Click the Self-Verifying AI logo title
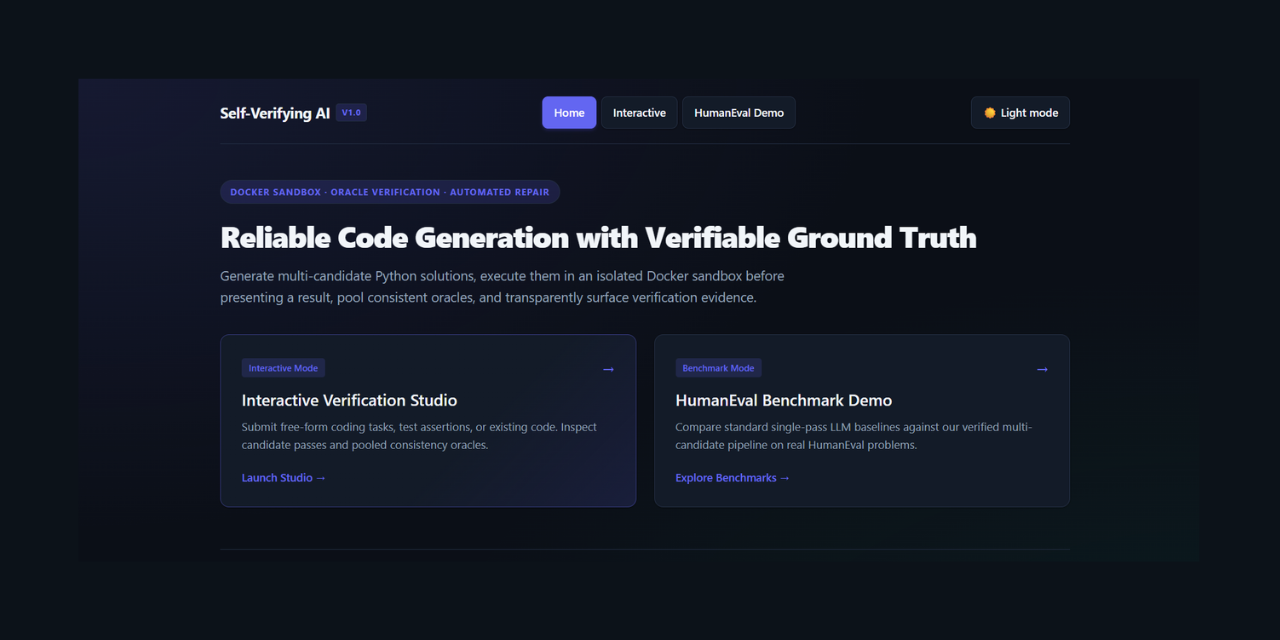 coord(275,113)
